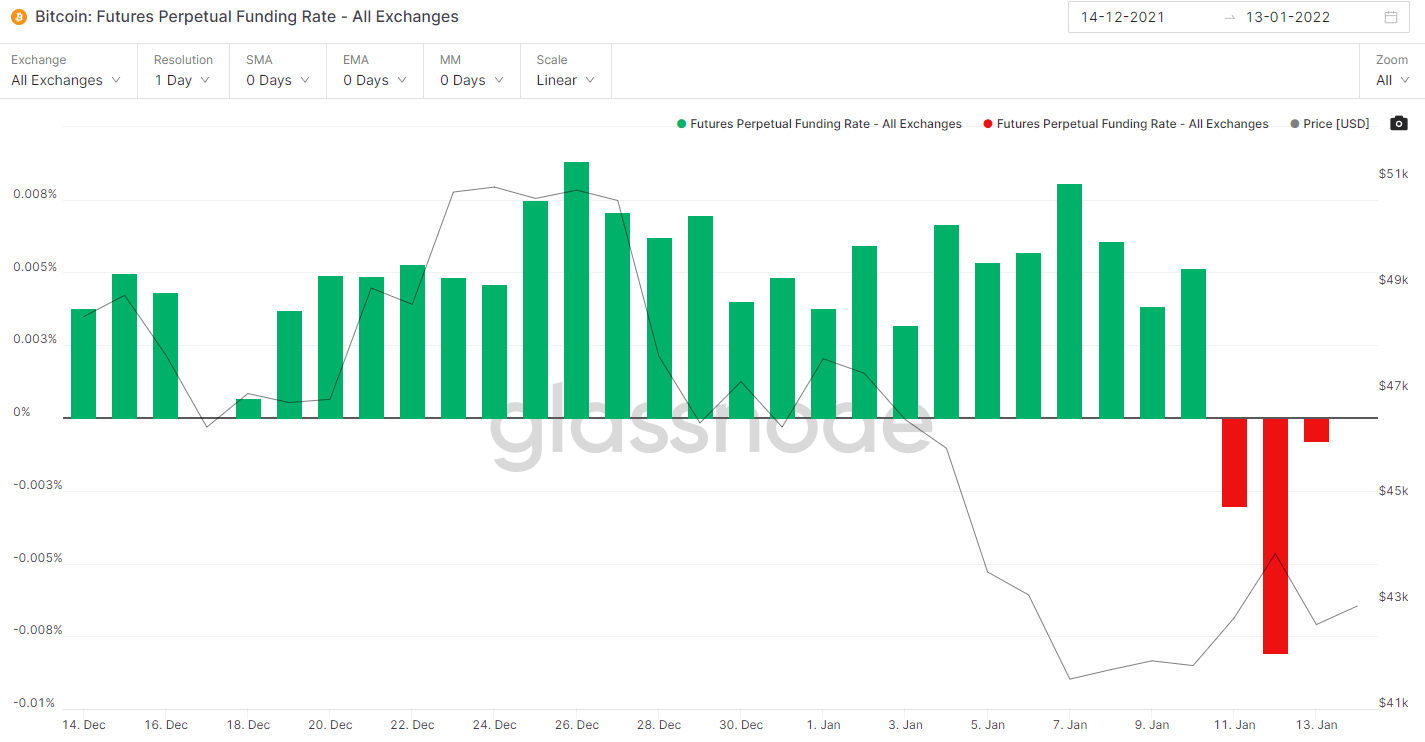Hide the Price [USD] legend series

click(x=1330, y=124)
